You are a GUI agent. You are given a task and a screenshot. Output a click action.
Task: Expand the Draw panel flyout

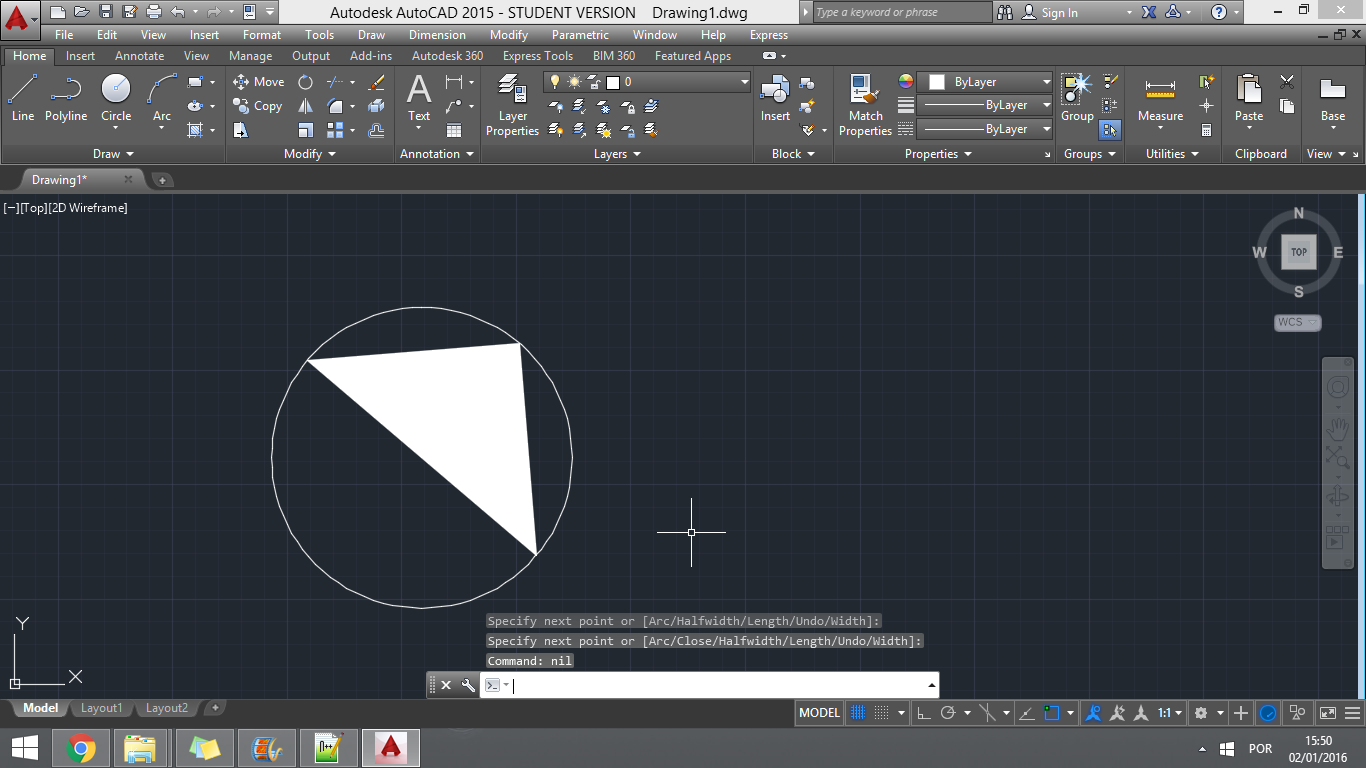point(113,154)
